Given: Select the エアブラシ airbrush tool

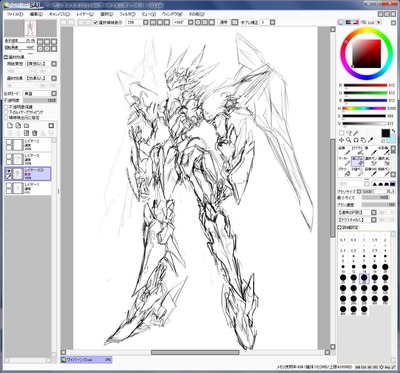Looking at the screenshot, I should (x=357, y=150).
